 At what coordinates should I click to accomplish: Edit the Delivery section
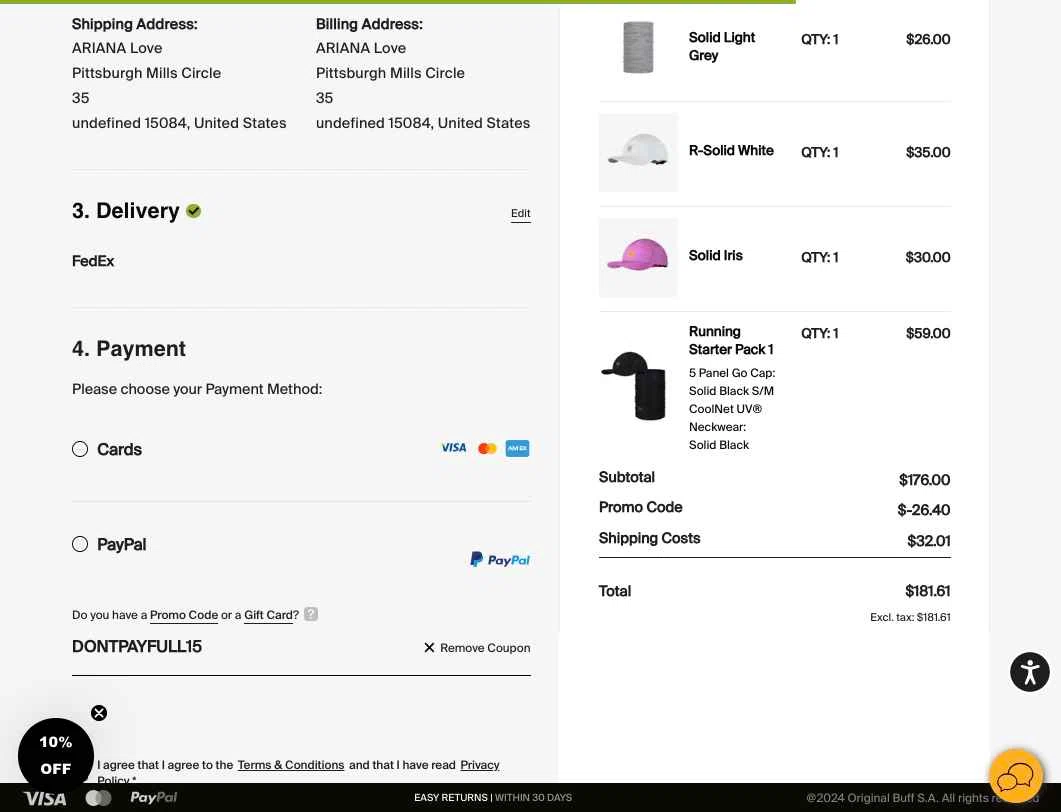(x=520, y=213)
